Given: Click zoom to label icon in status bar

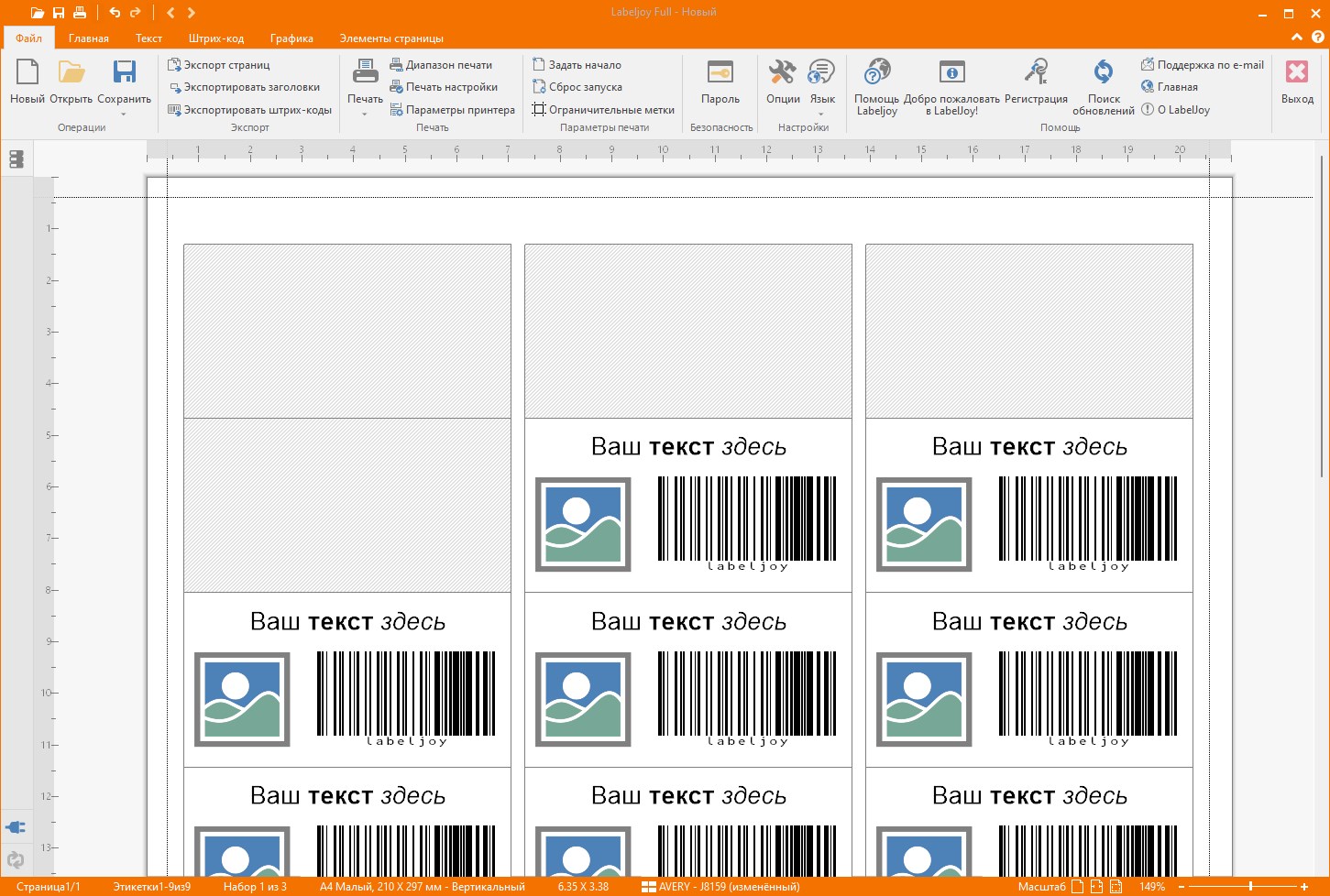Looking at the screenshot, I should pos(1116,887).
